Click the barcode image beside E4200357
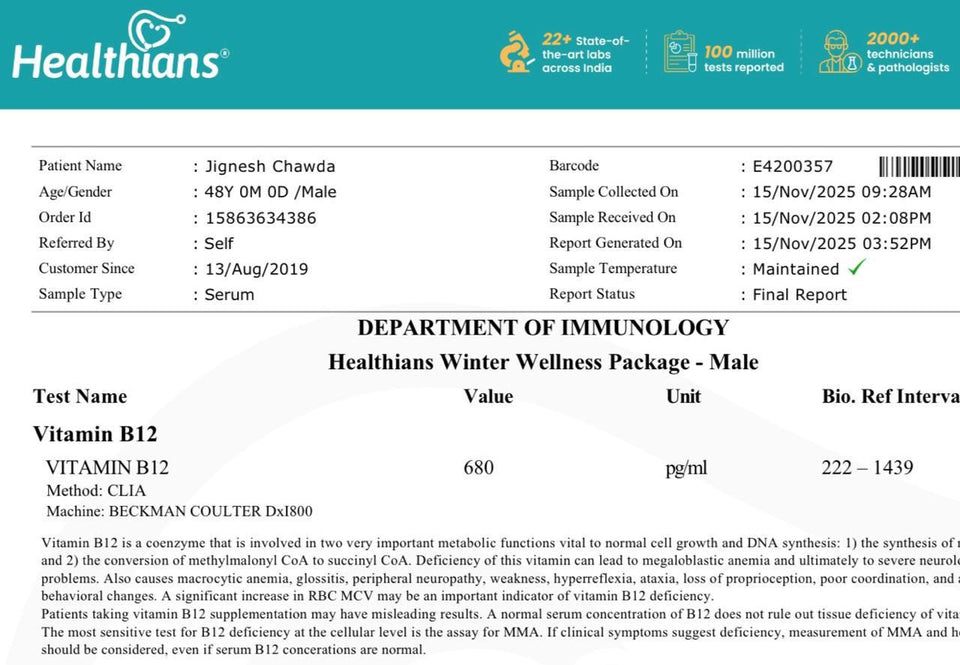This screenshot has width=960, height=665. pyautogui.click(x=919, y=166)
